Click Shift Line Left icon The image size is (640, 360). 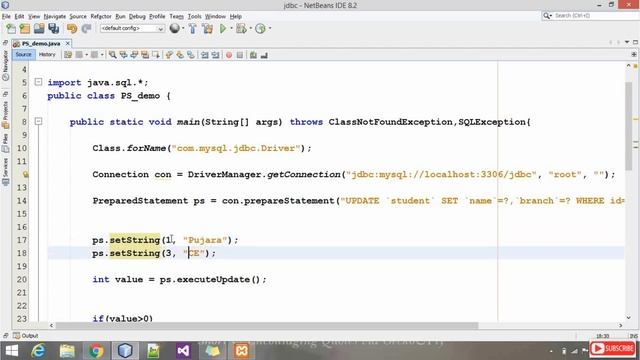(x=204, y=55)
